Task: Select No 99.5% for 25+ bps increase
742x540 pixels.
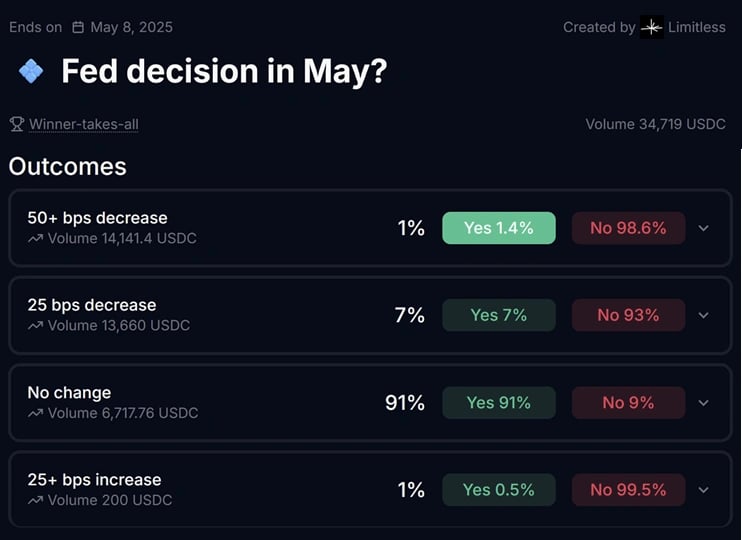Action: [x=628, y=490]
